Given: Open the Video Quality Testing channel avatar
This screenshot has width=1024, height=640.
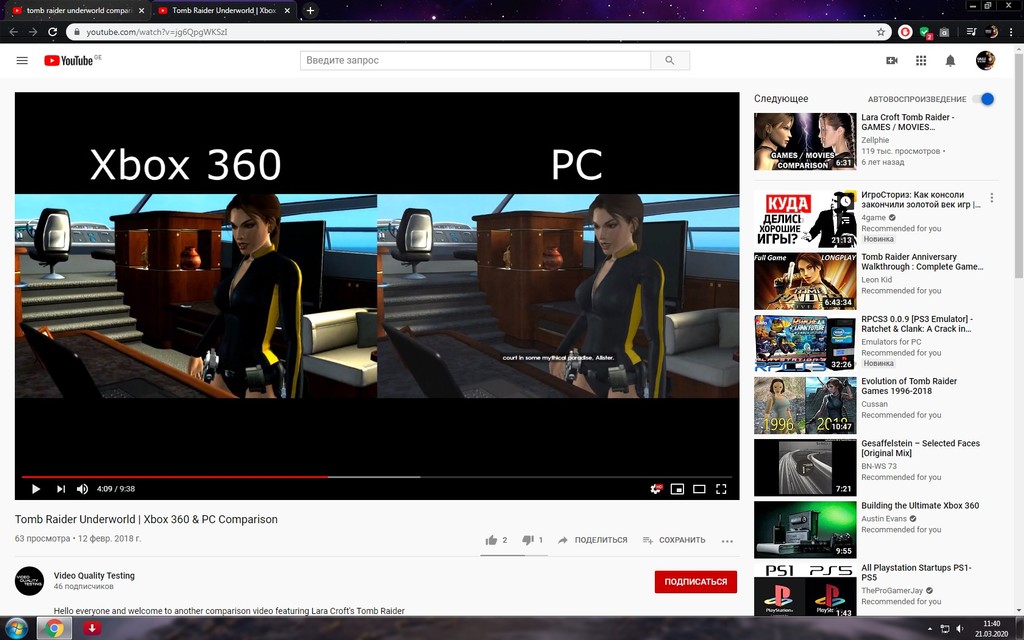Looking at the screenshot, I should 29,581.
